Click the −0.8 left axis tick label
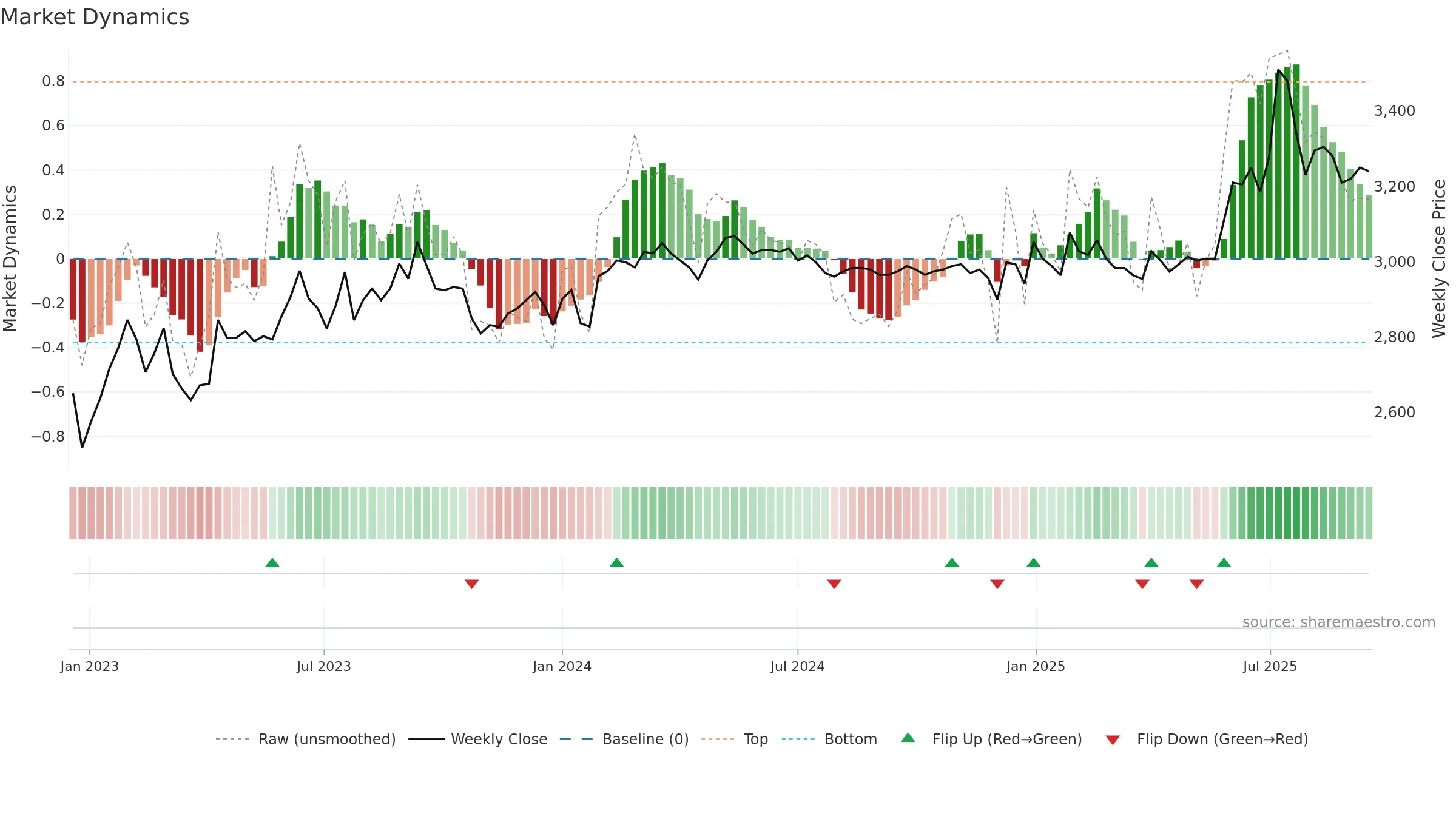Viewport: 1456px width, 819px height. coord(48,437)
